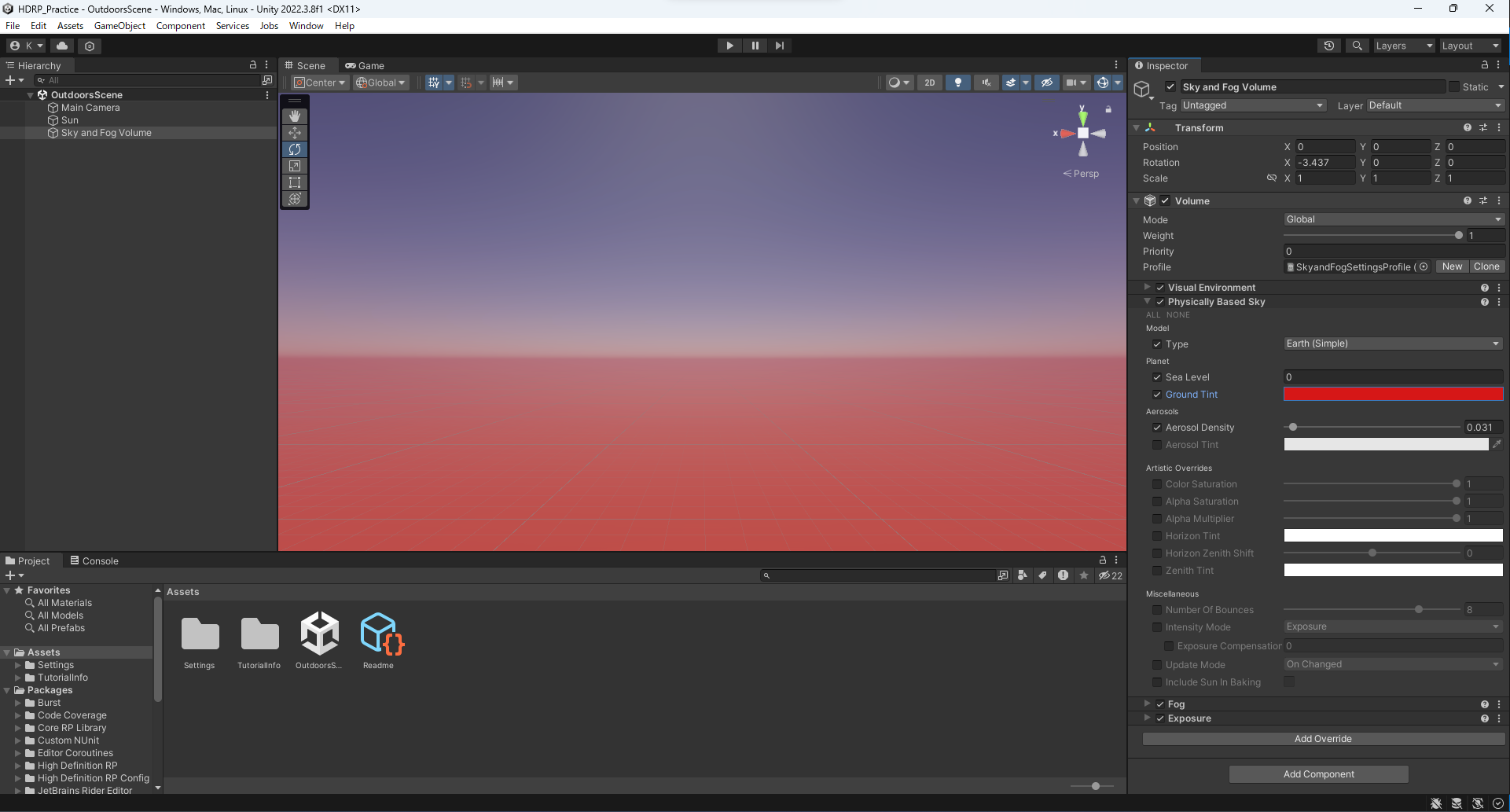This screenshot has width=1510, height=812.
Task: Select the Rotate tool
Action: (x=295, y=149)
